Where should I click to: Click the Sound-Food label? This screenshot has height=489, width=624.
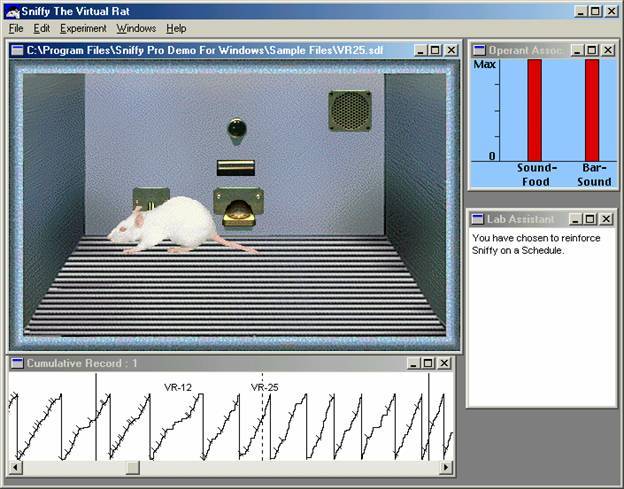[536, 175]
